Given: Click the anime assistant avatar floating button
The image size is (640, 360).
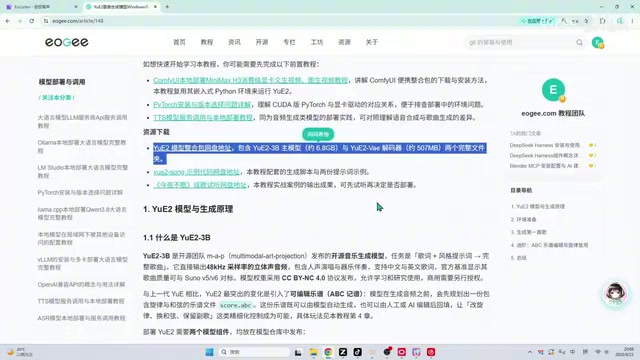Looking at the screenshot, I should tap(616, 294).
